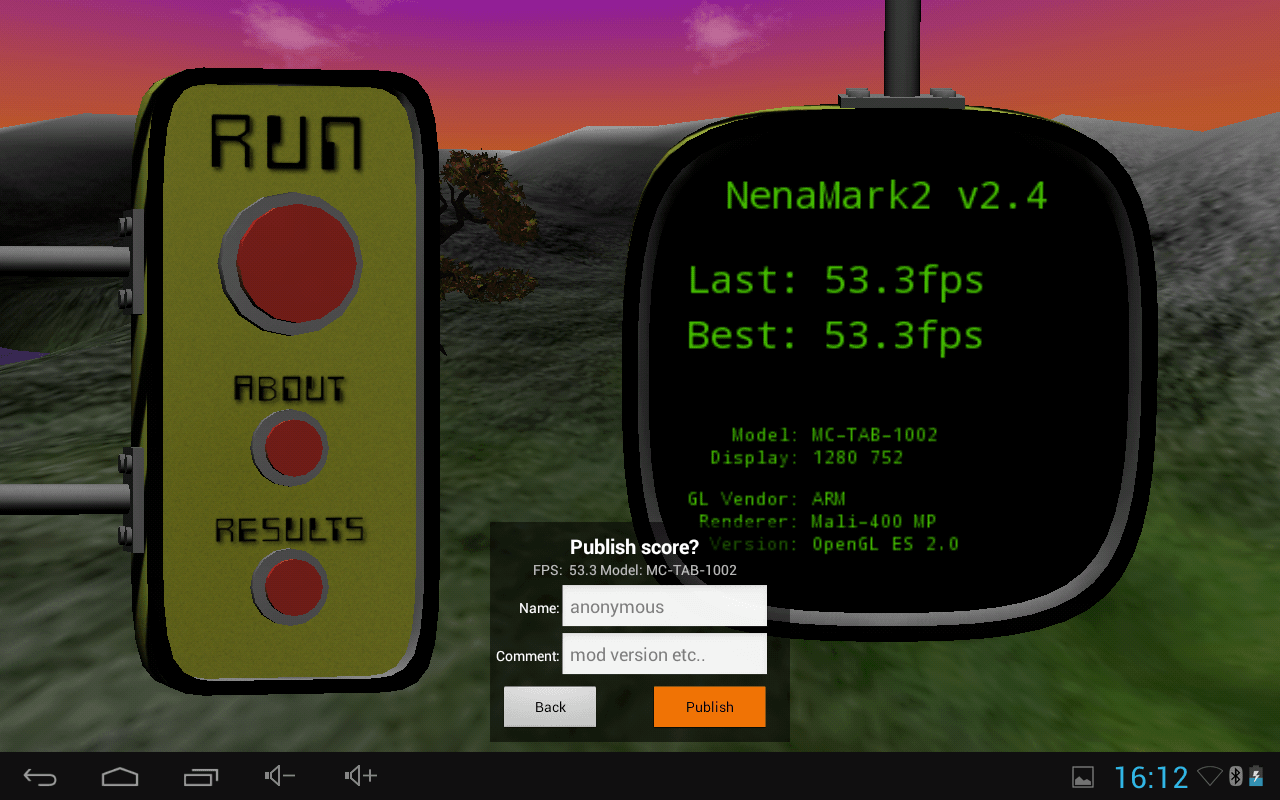Click the Renderer: Mali-400 MP line
The width and height of the screenshot is (1280, 800).
point(817,522)
